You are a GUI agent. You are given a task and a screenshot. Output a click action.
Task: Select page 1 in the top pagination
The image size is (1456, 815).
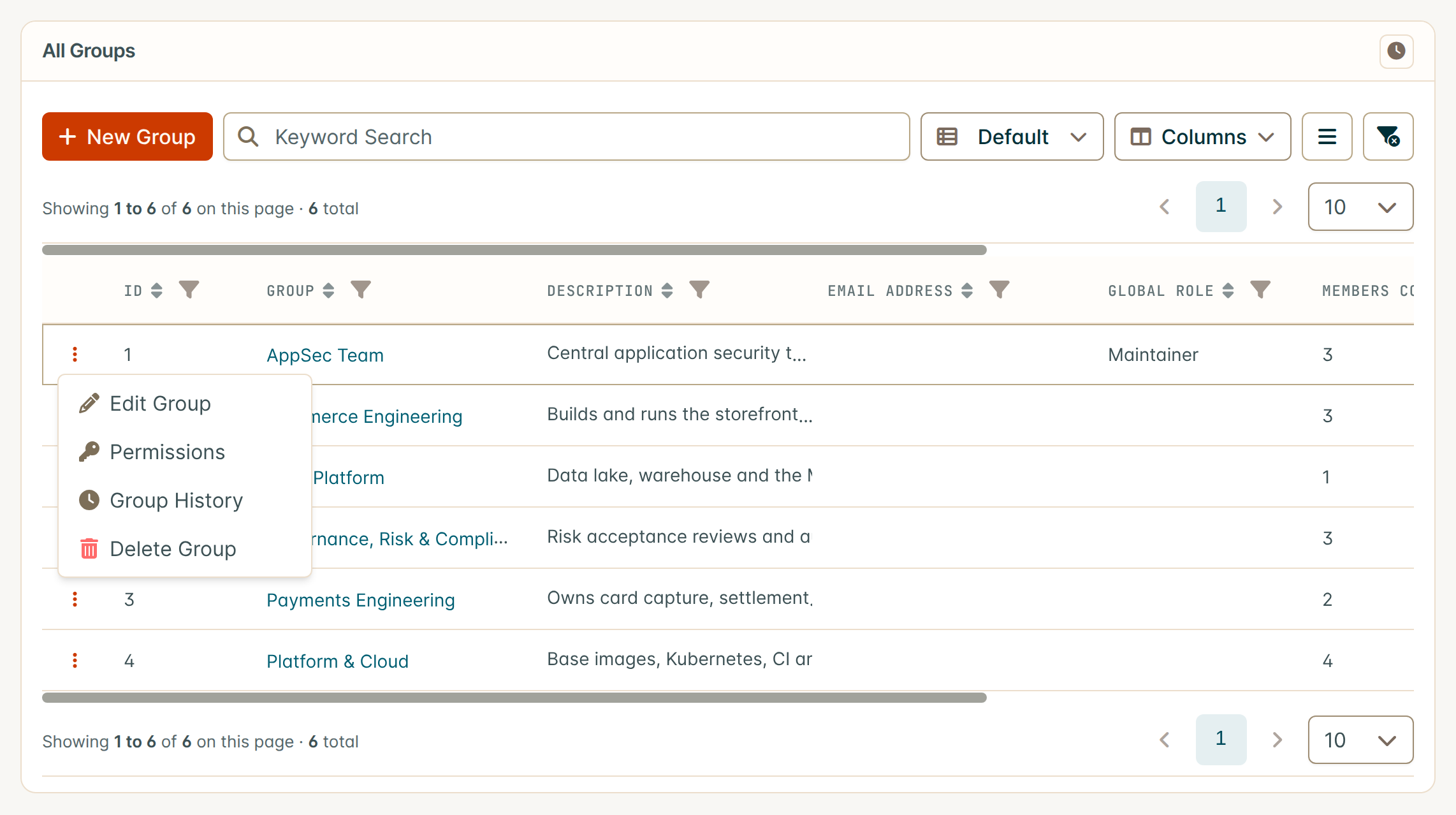[x=1221, y=206]
